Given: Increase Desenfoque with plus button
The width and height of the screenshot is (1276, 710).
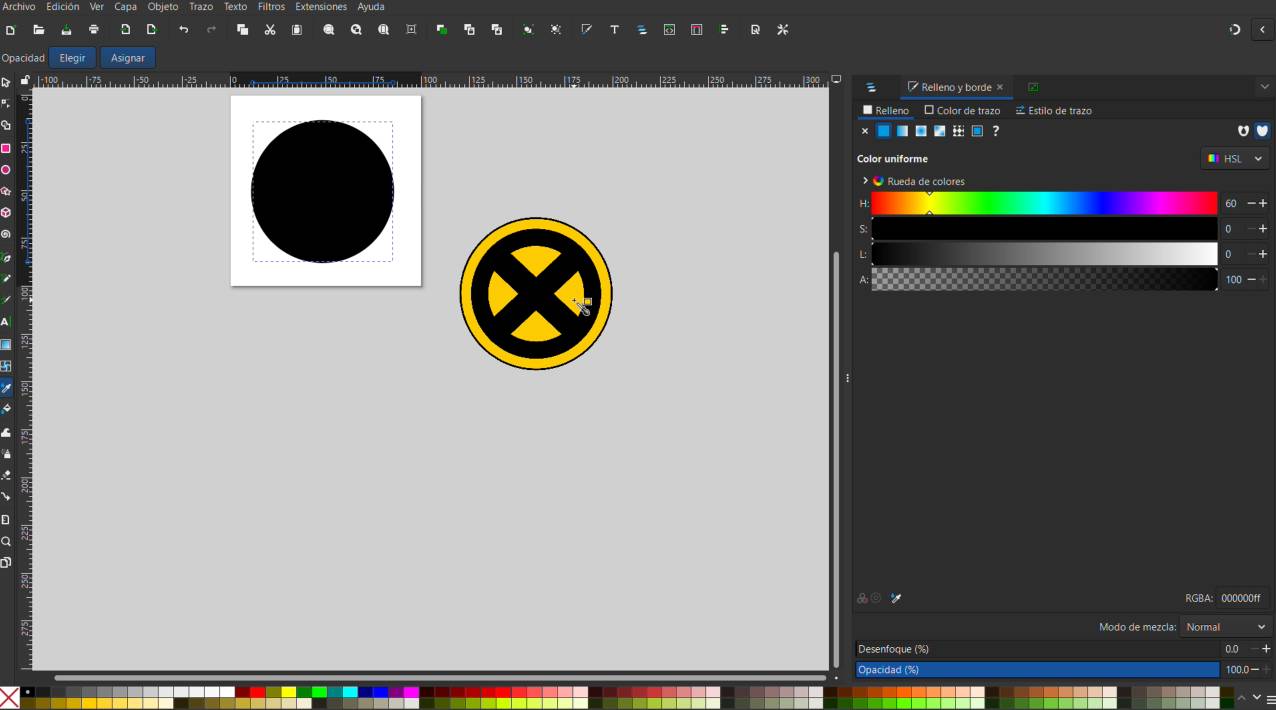Looking at the screenshot, I should pos(1266,649).
